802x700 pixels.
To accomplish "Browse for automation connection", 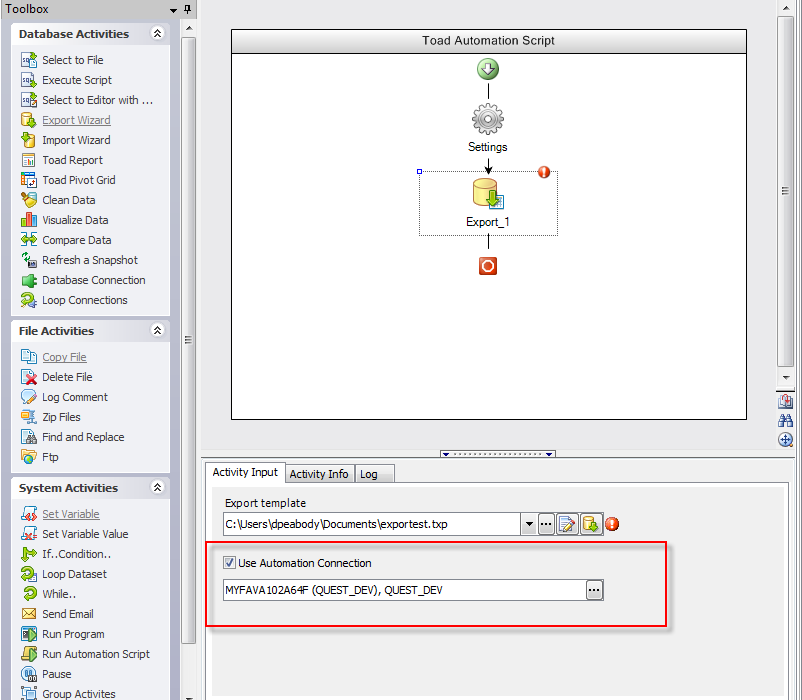I will tap(594, 590).
